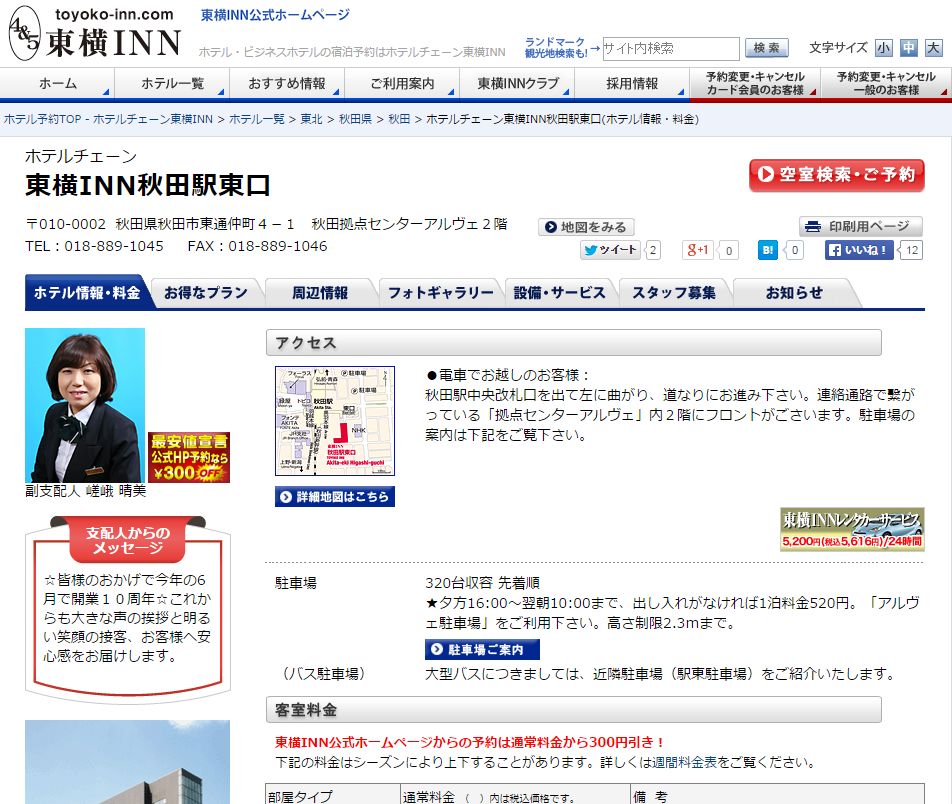Set font size to large 大
Screen dimensions: 952x804
[933, 48]
